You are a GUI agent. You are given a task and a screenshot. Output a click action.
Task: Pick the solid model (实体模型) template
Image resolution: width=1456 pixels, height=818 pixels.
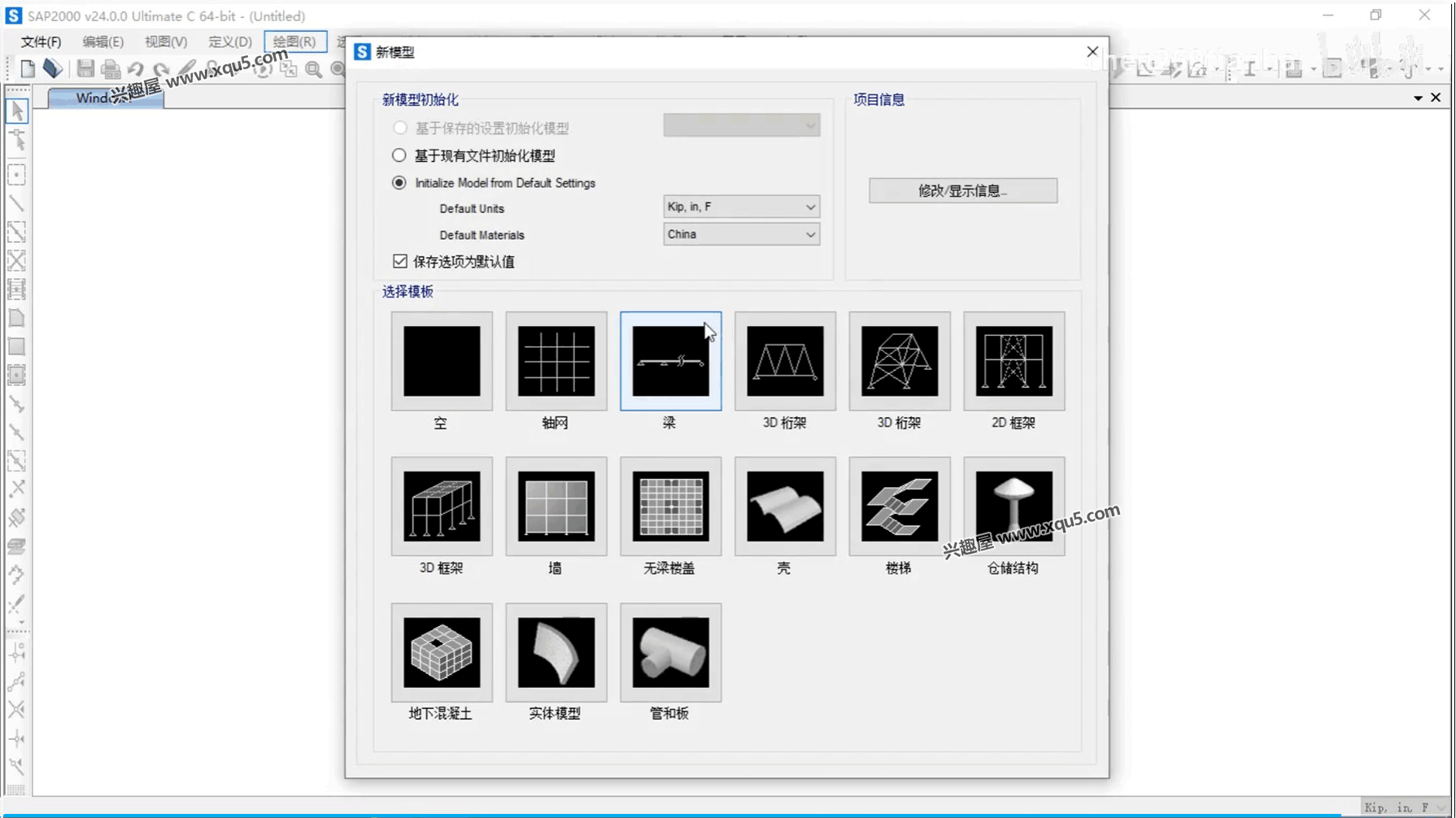coord(556,652)
